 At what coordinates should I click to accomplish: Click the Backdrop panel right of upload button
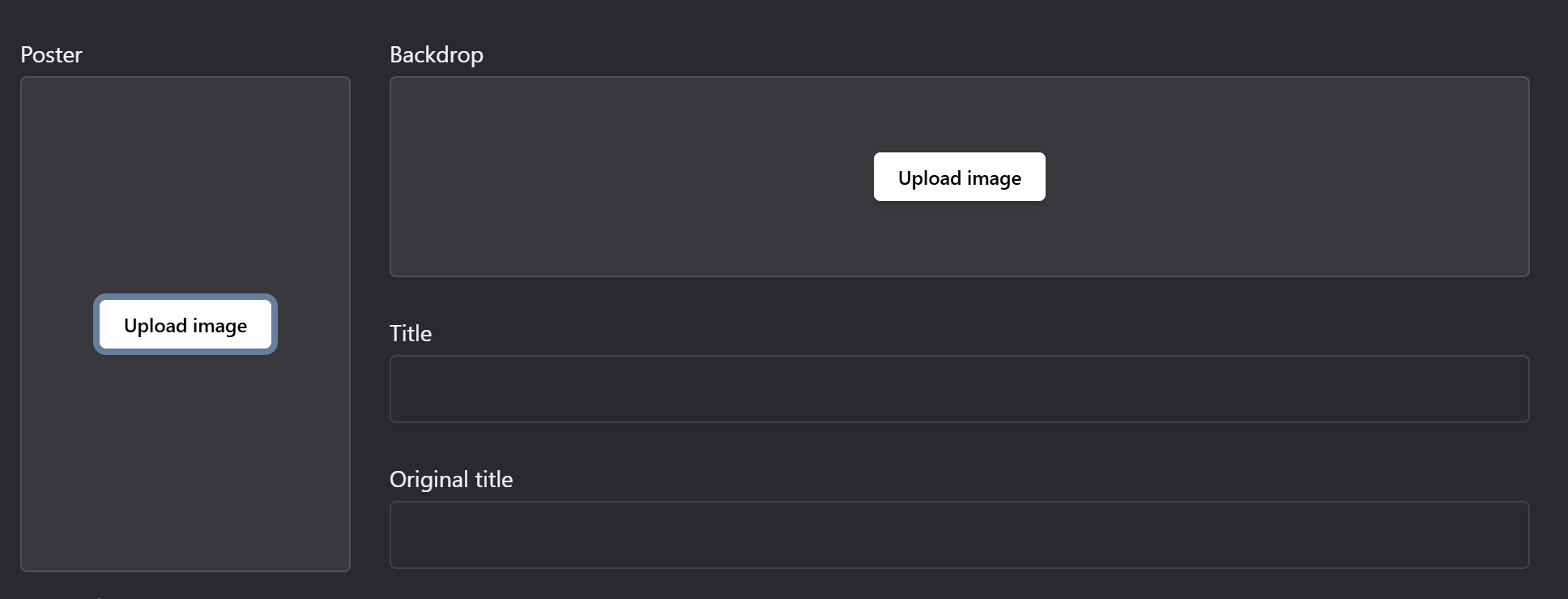coord(1288,177)
